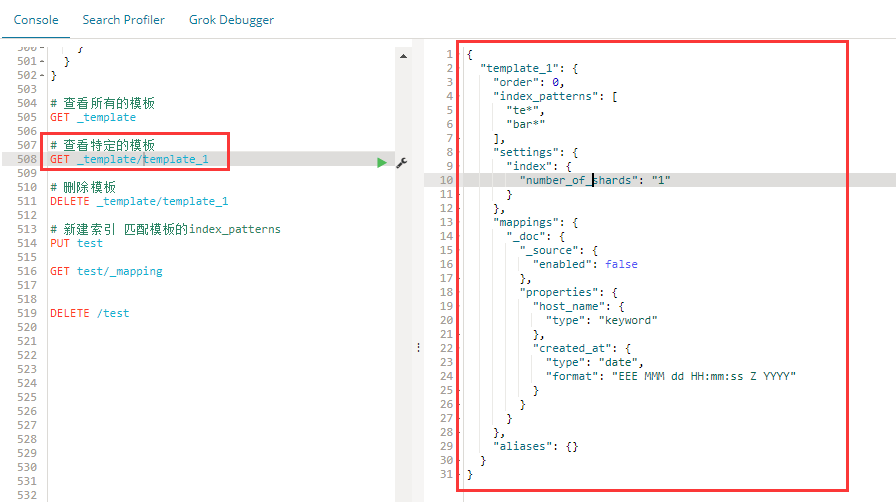The width and height of the screenshot is (896, 502).
Task: Click the comment '# 删除模板'
Action: coord(83,188)
